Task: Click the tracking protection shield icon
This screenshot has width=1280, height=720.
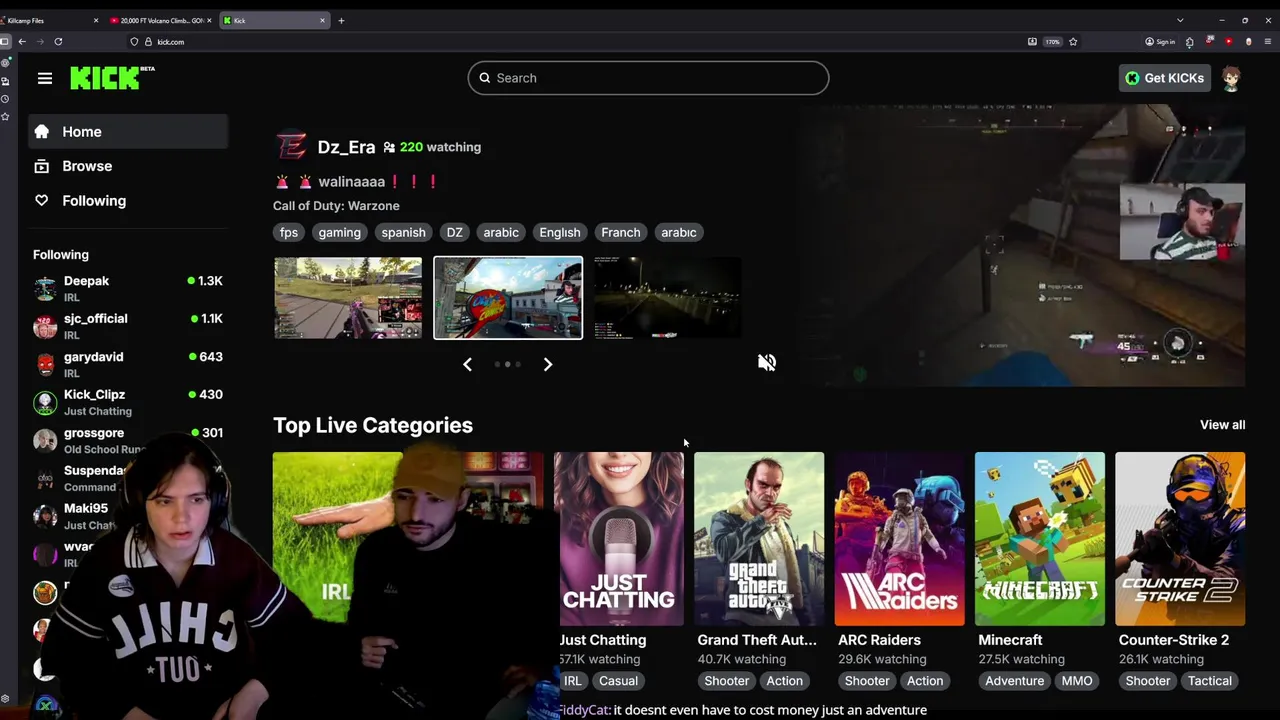Action: tap(134, 42)
